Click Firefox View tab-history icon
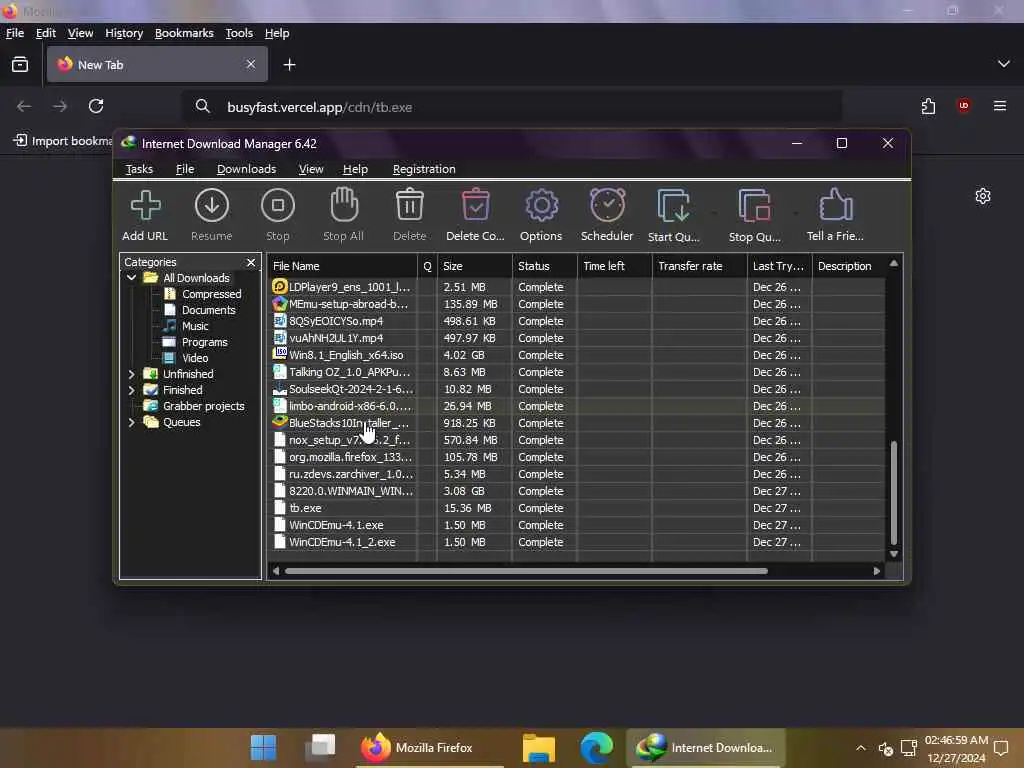Viewport: 1024px width, 768px height. (x=20, y=64)
